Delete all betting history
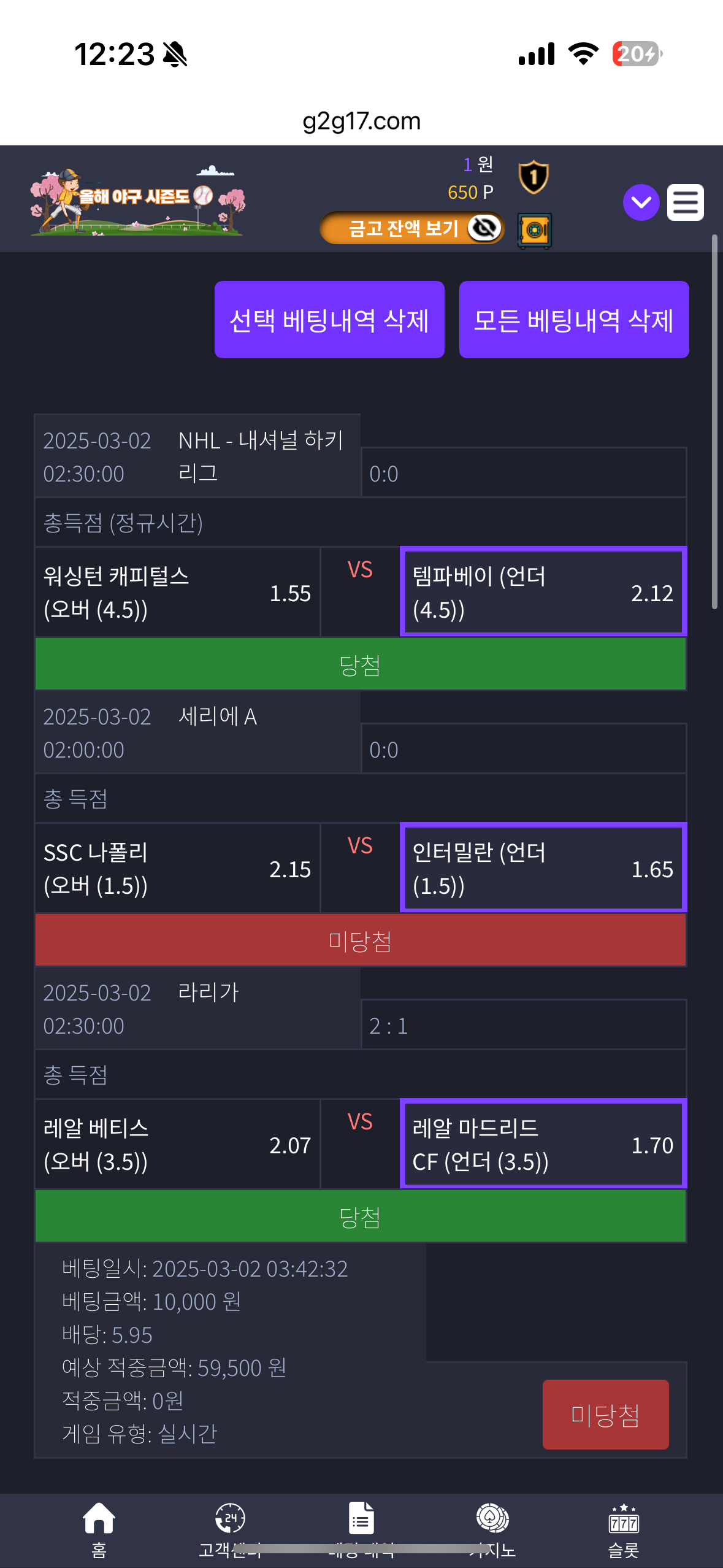The height and width of the screenshot is (1568, 723). click(574, 320)
